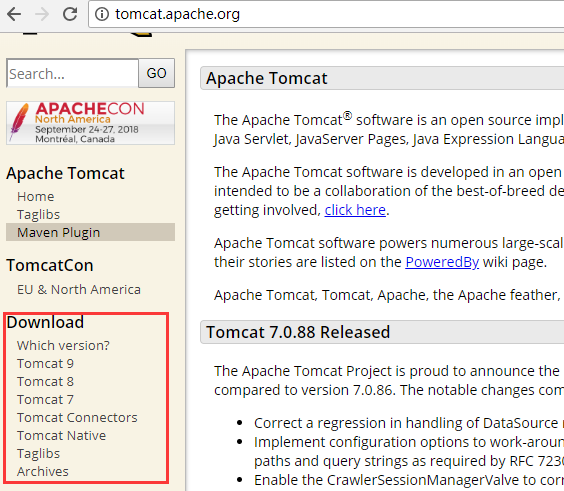Viewport: 564px width, 491px height.
Task: Open the Archives download link
Action: (43, 471)
